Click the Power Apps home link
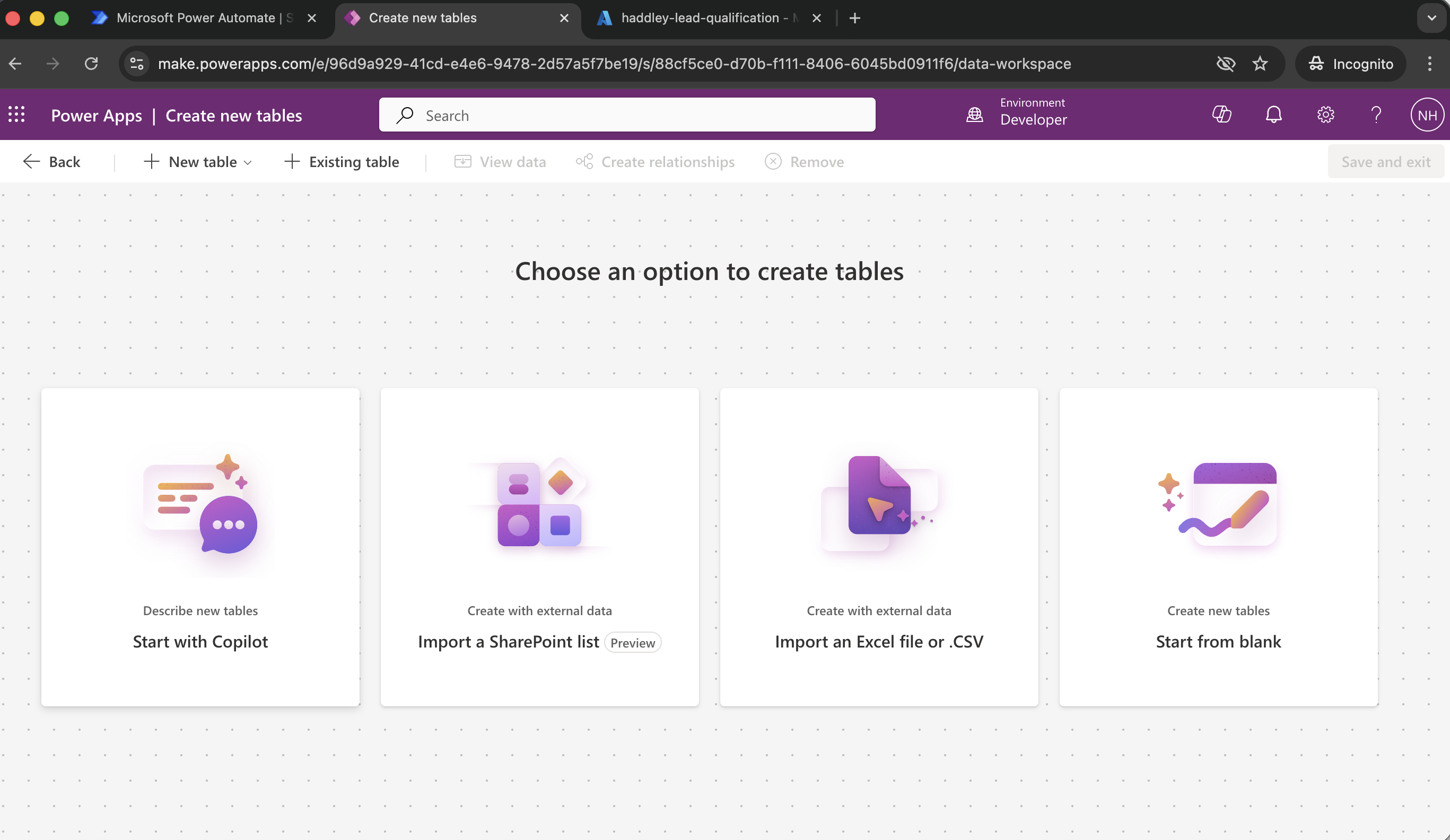 (96, 115)
